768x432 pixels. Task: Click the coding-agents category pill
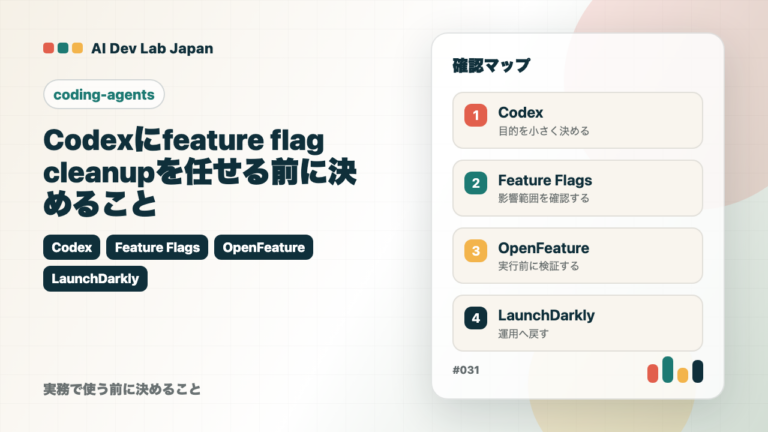coord(104,94)
